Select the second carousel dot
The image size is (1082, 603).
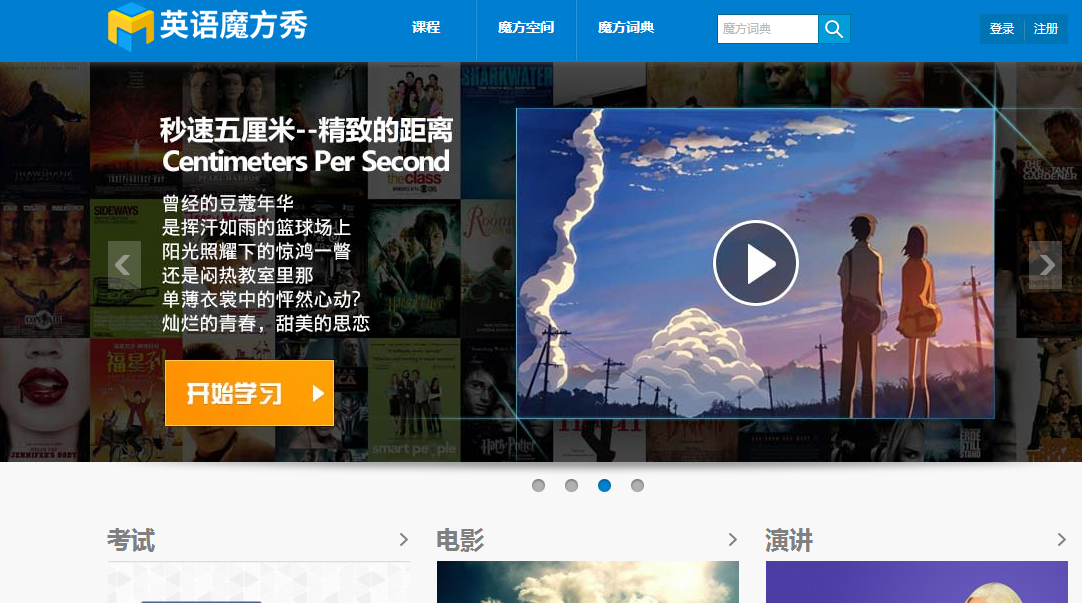tap(571, 486)
